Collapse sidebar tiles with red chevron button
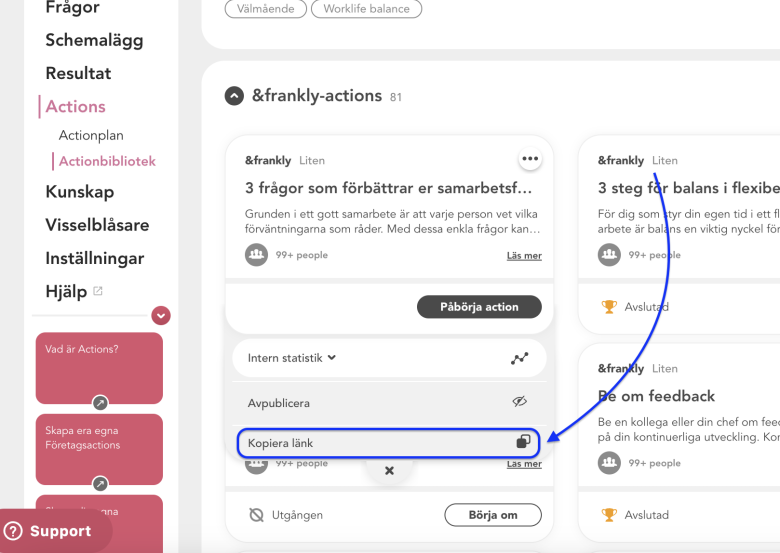The height and width of the screenshot is (553, 780). pyautogui.click(x=161, y=315)
